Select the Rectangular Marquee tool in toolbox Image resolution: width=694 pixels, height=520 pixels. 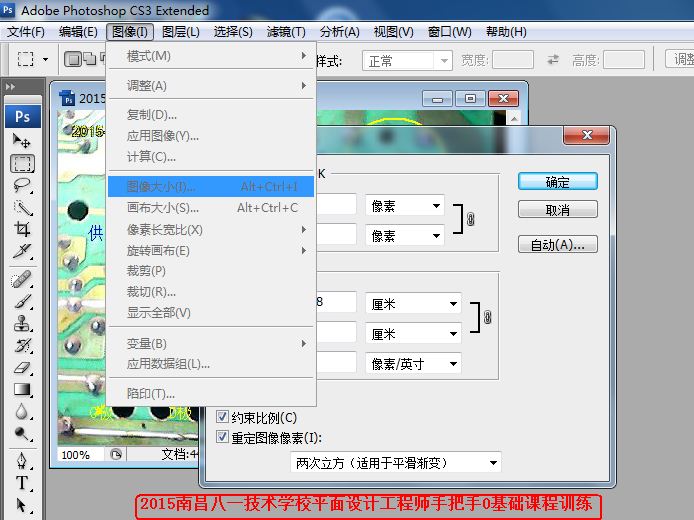[x=22, y=164]
